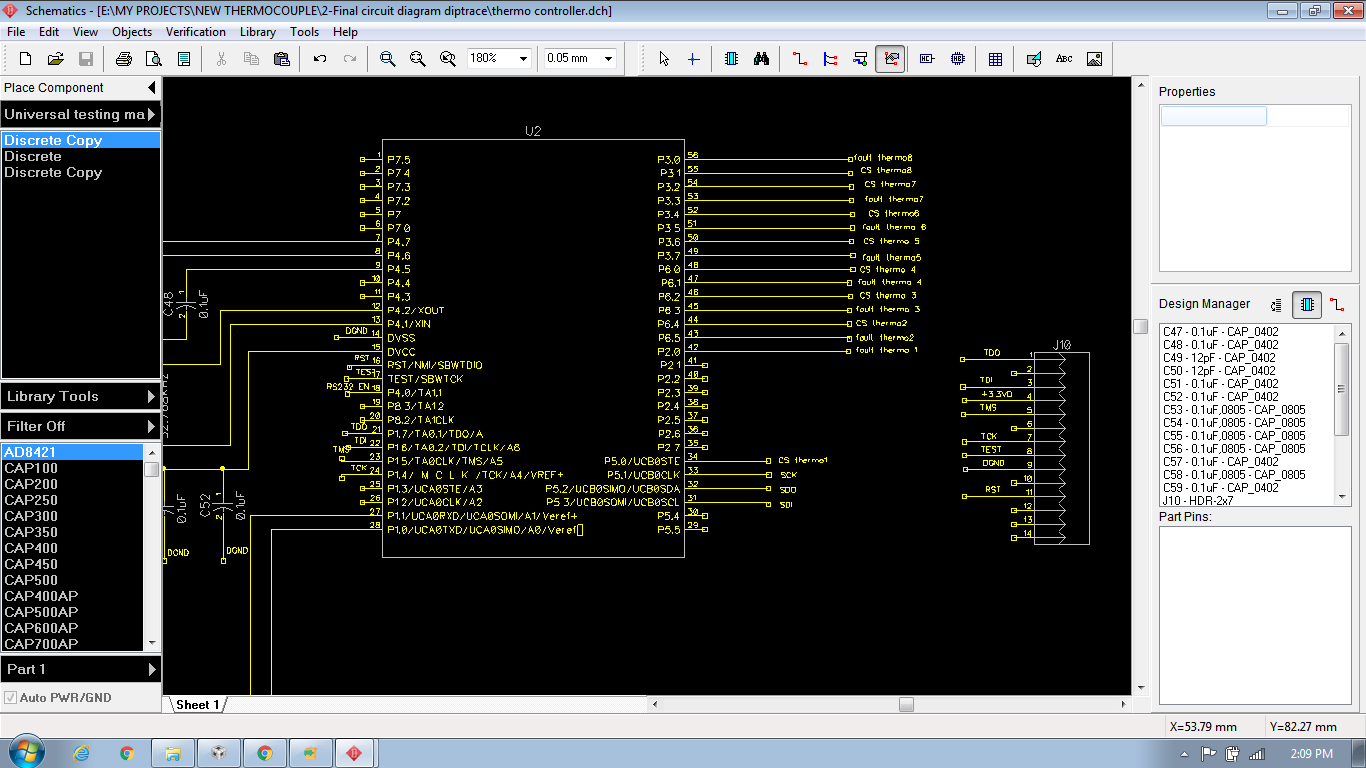Open the View menu
This screenshot has width=1366, height=768.
pyautogui.click(x=85, y=32)
